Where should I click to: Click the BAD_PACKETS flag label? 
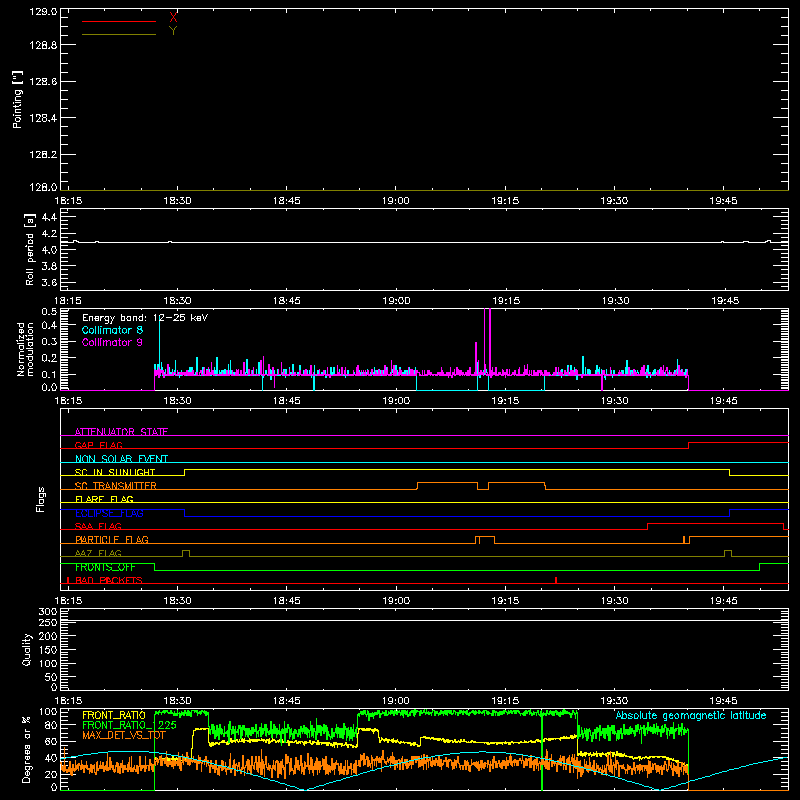[109, 580]
